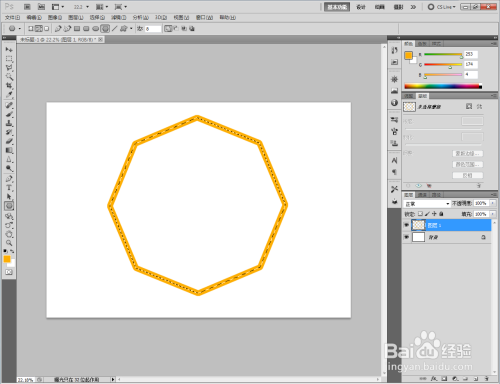Hide the Background layer visibility eye
500x384 pixels.
pos(406,237)
